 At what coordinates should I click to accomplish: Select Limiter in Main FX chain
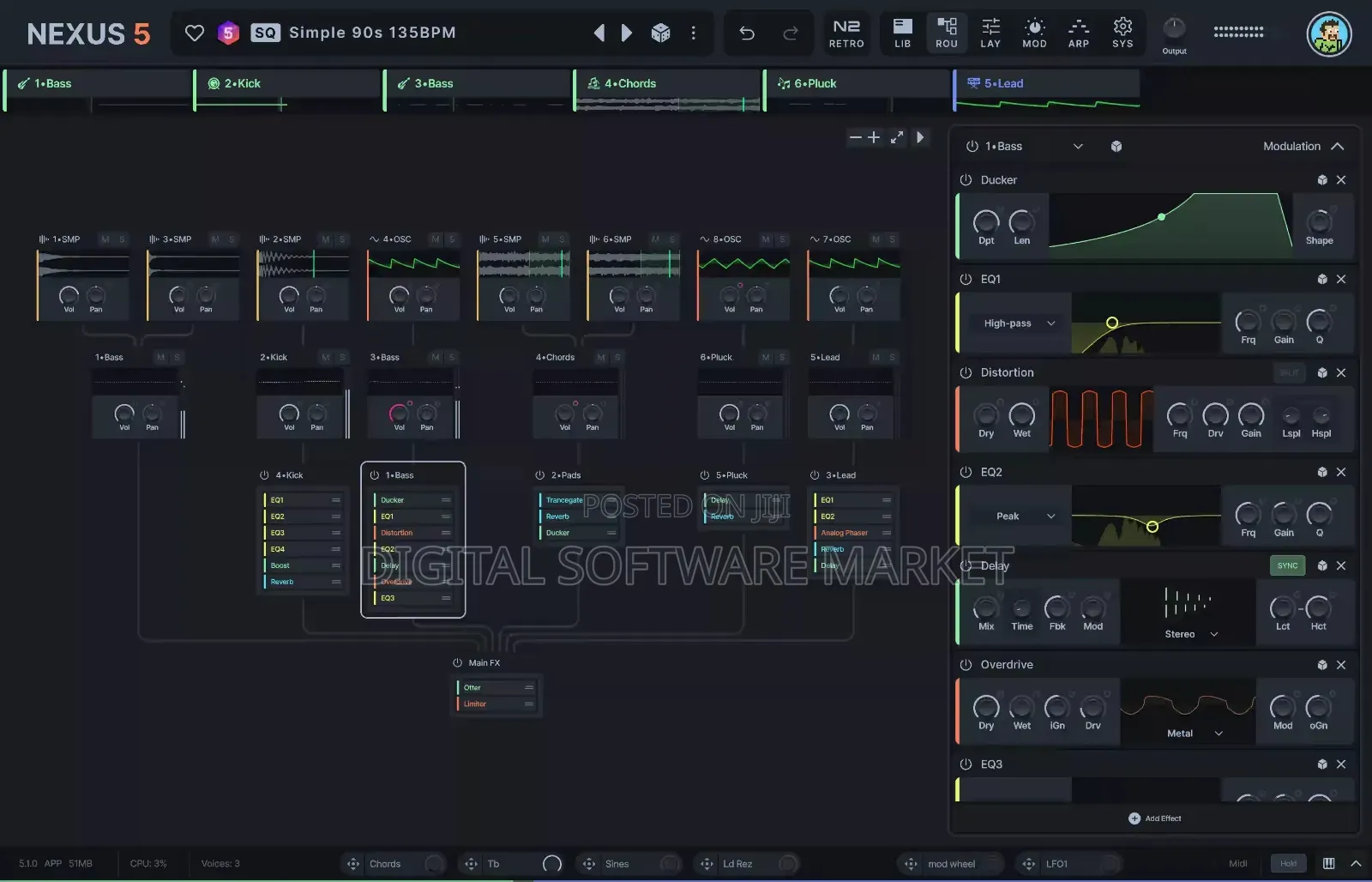(x=496, y=704)
